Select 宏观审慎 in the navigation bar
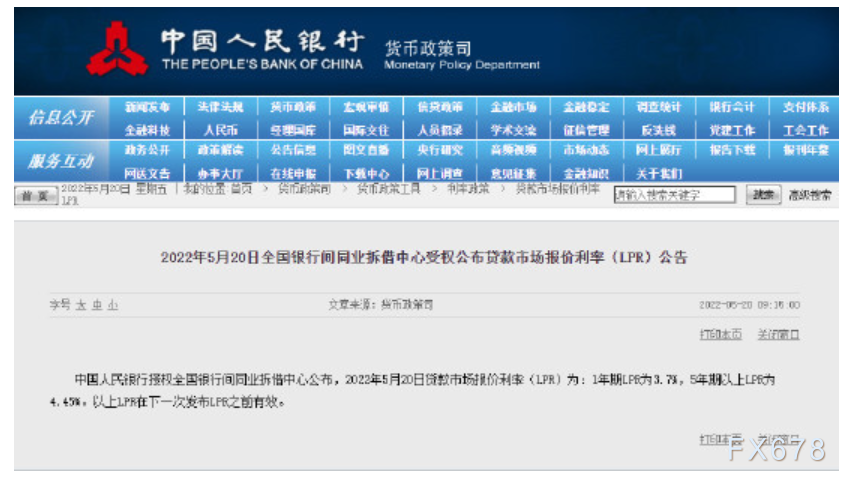 pos(366,107)
